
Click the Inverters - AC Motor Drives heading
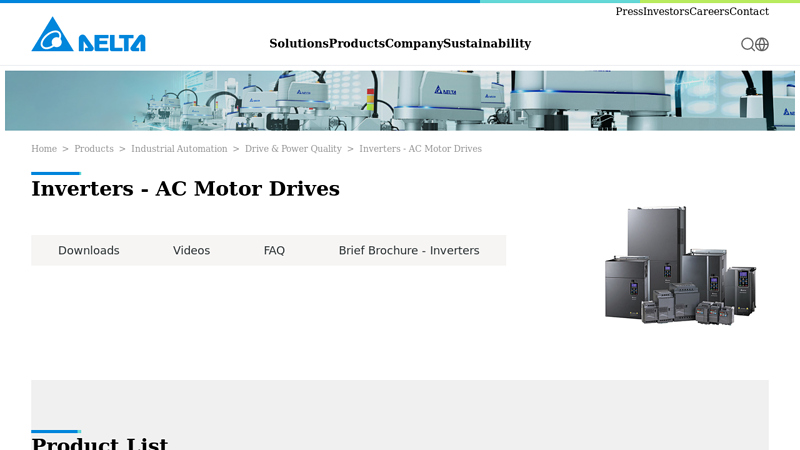[x=185, y=188]
